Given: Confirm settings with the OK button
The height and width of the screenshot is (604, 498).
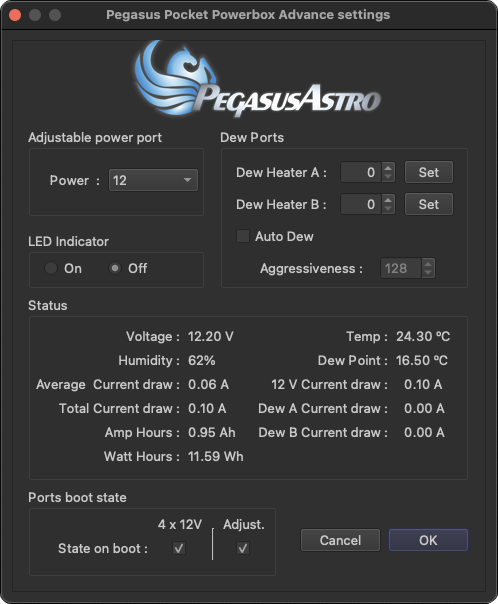Looking at the screenshot, I should pos(428,540).
